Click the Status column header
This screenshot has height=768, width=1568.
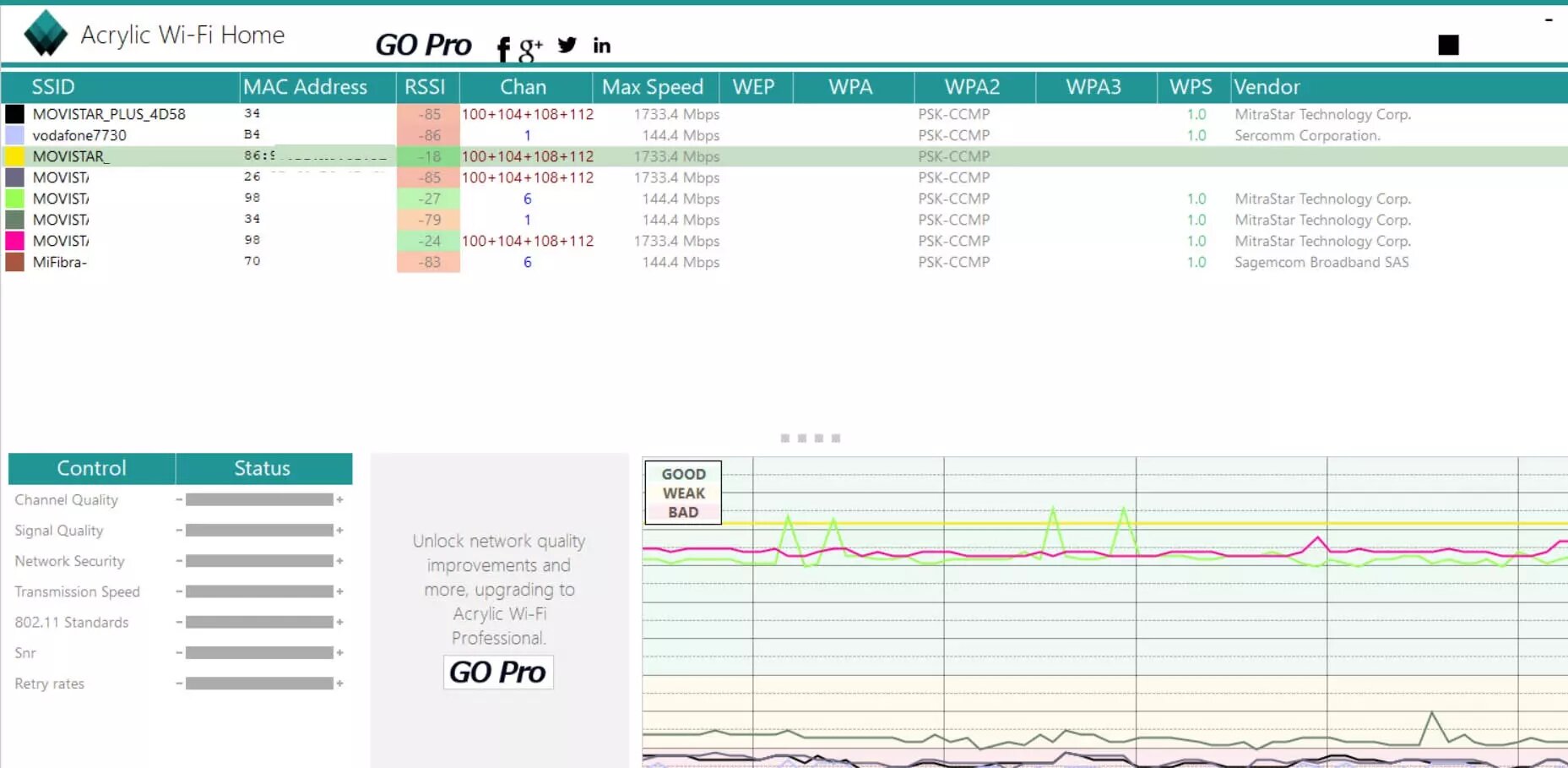pyautogui.click(x=263, y=468)
